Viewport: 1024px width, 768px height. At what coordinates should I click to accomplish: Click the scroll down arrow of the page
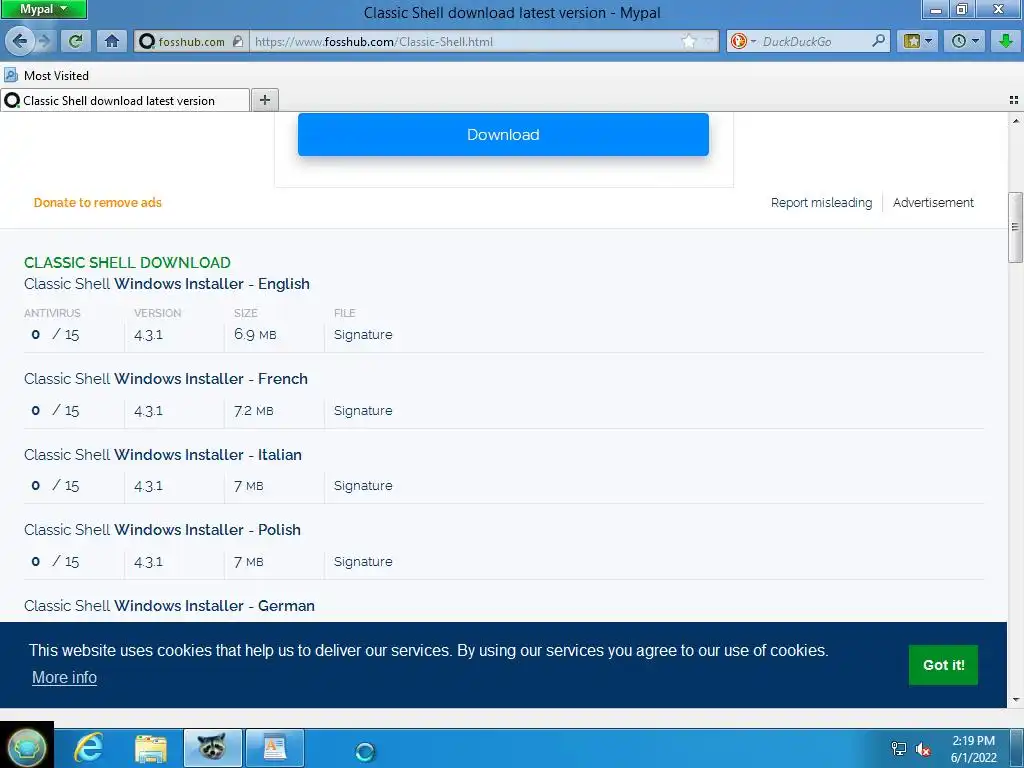1015,700
